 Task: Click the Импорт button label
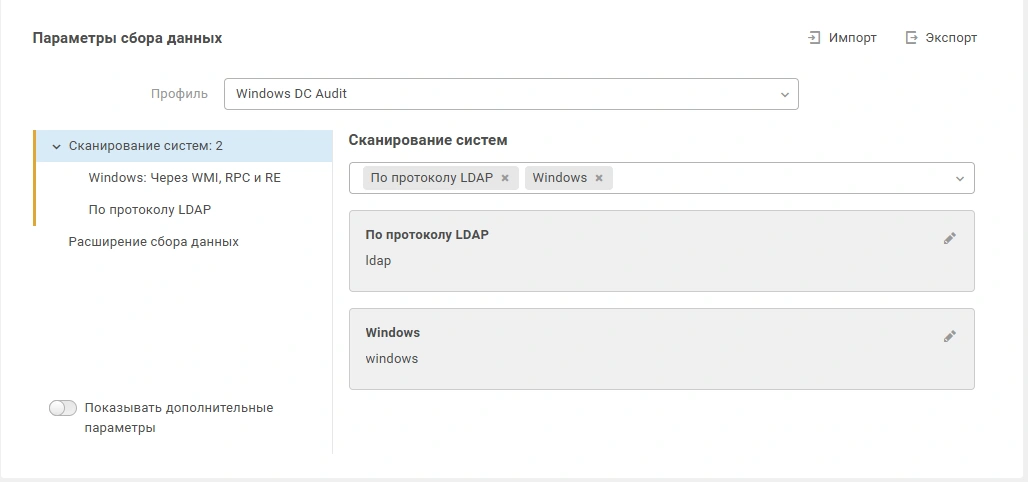[852, 38]
